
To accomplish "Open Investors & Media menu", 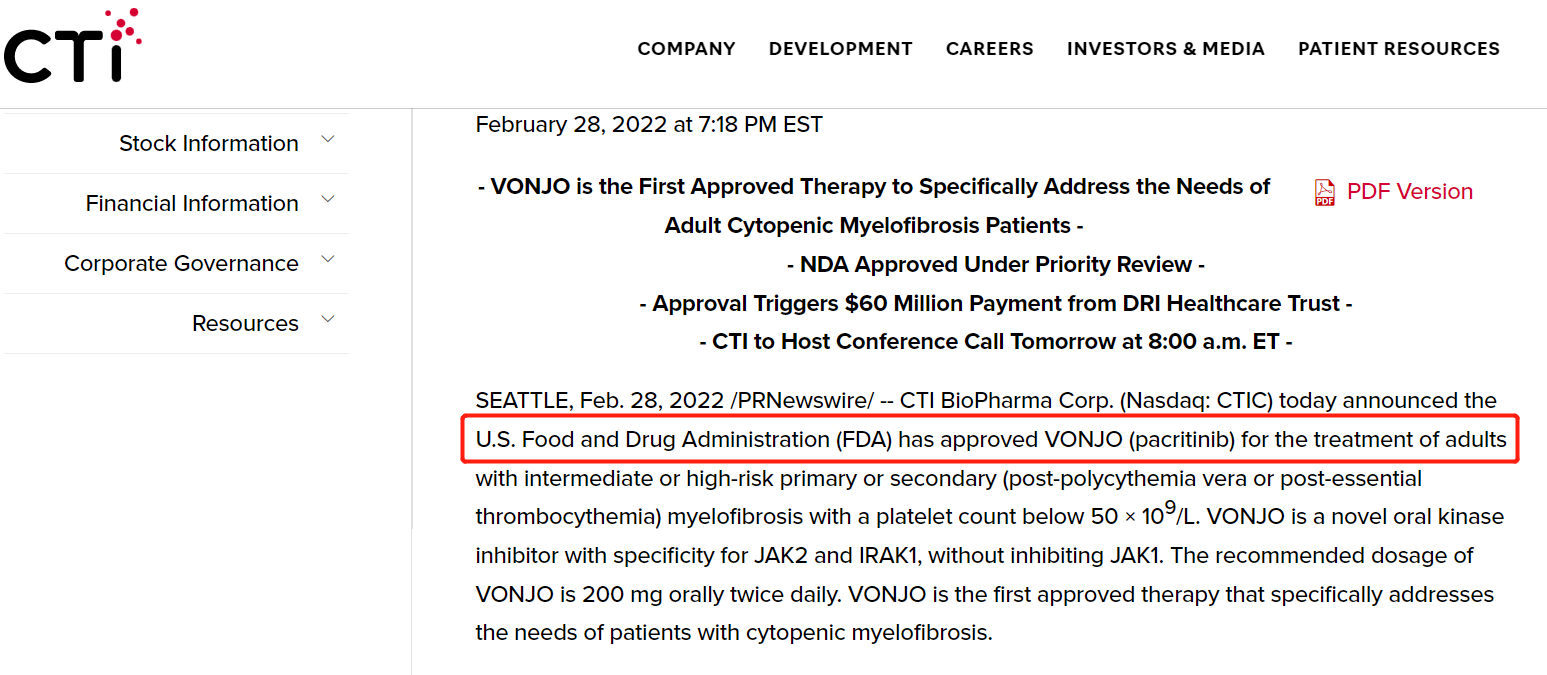I will [1165, 49].
